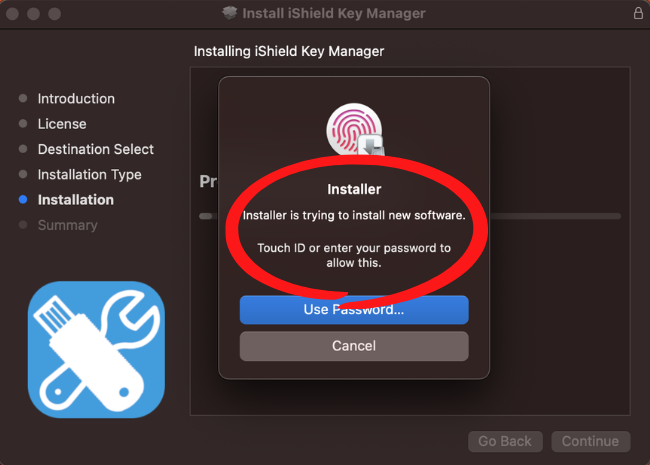
Task: Select the Summary step in sidebar
Action: pos(68,225)
